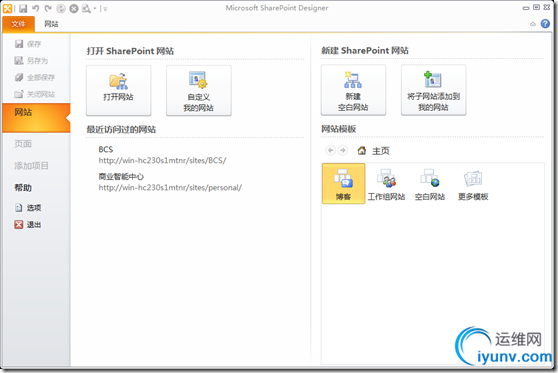
Task: Open 帮助 in the sidebar
Action: point(23,188)
